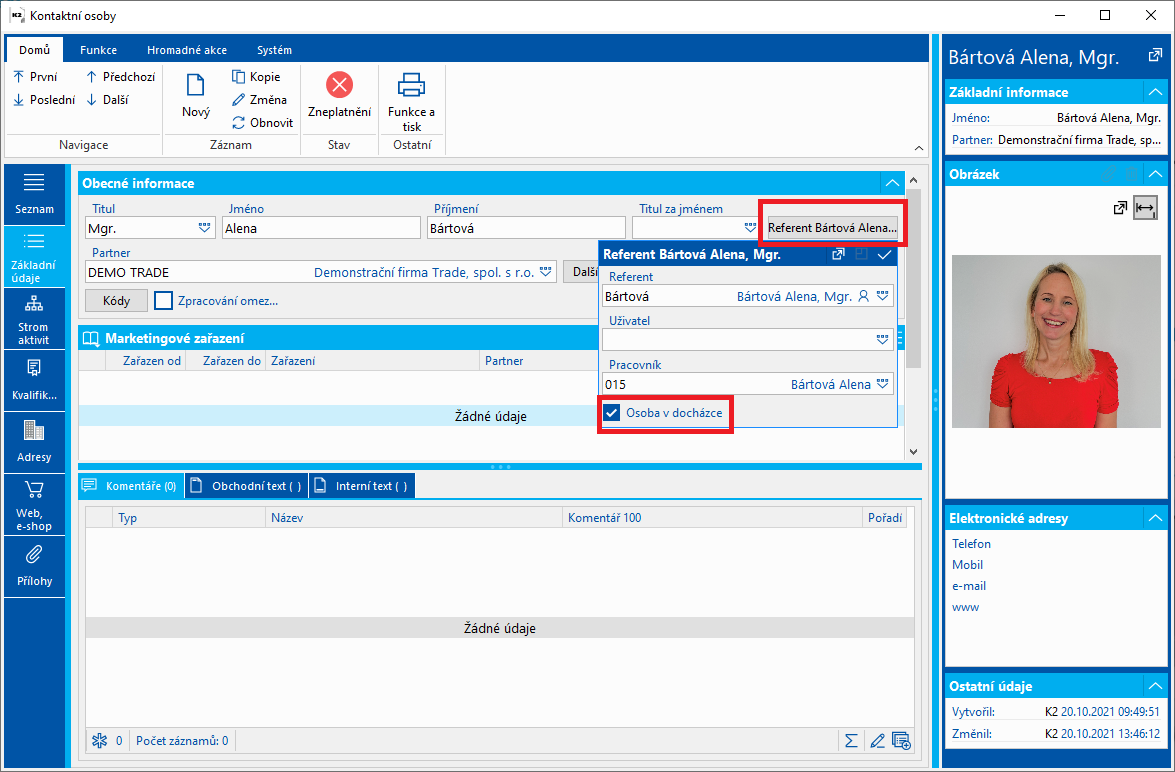Open the Uživatel dropdown
This screenshot has height=772, width=1175.
point(883,340)
